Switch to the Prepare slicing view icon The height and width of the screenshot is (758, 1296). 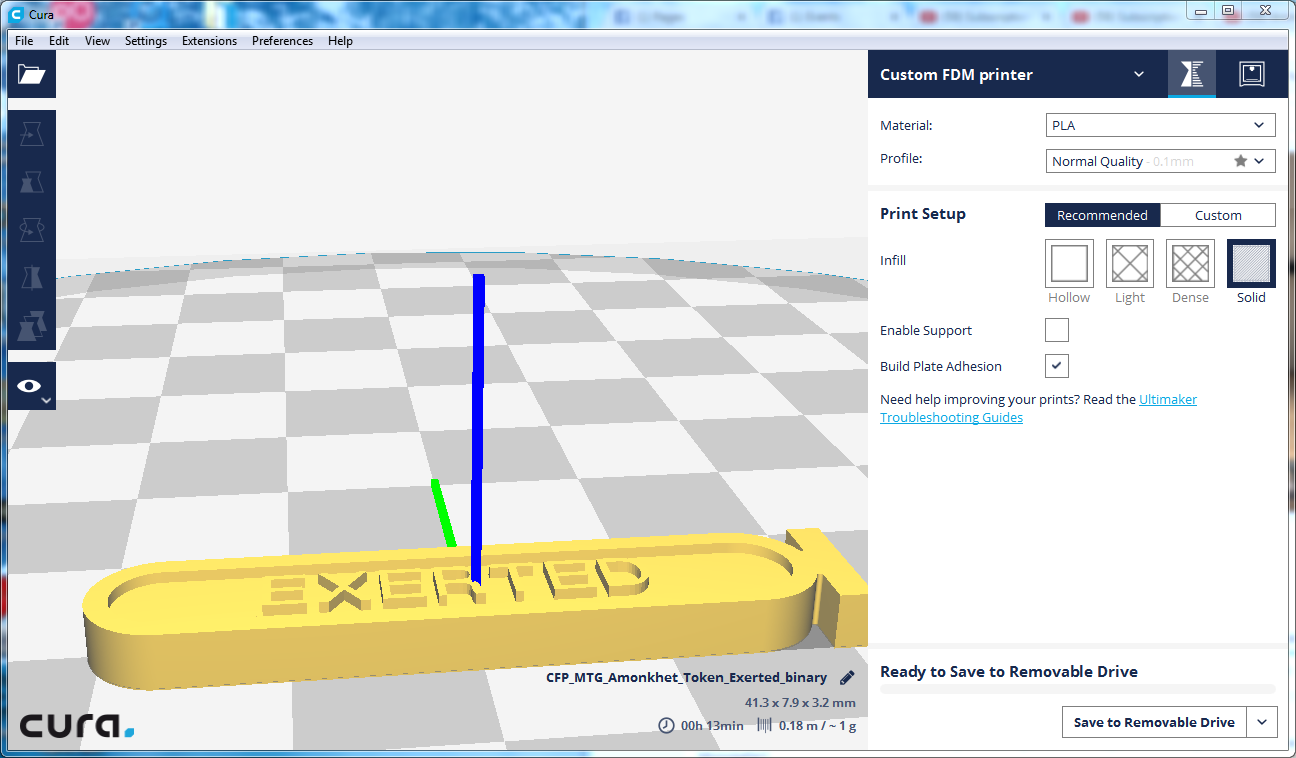1192,74
